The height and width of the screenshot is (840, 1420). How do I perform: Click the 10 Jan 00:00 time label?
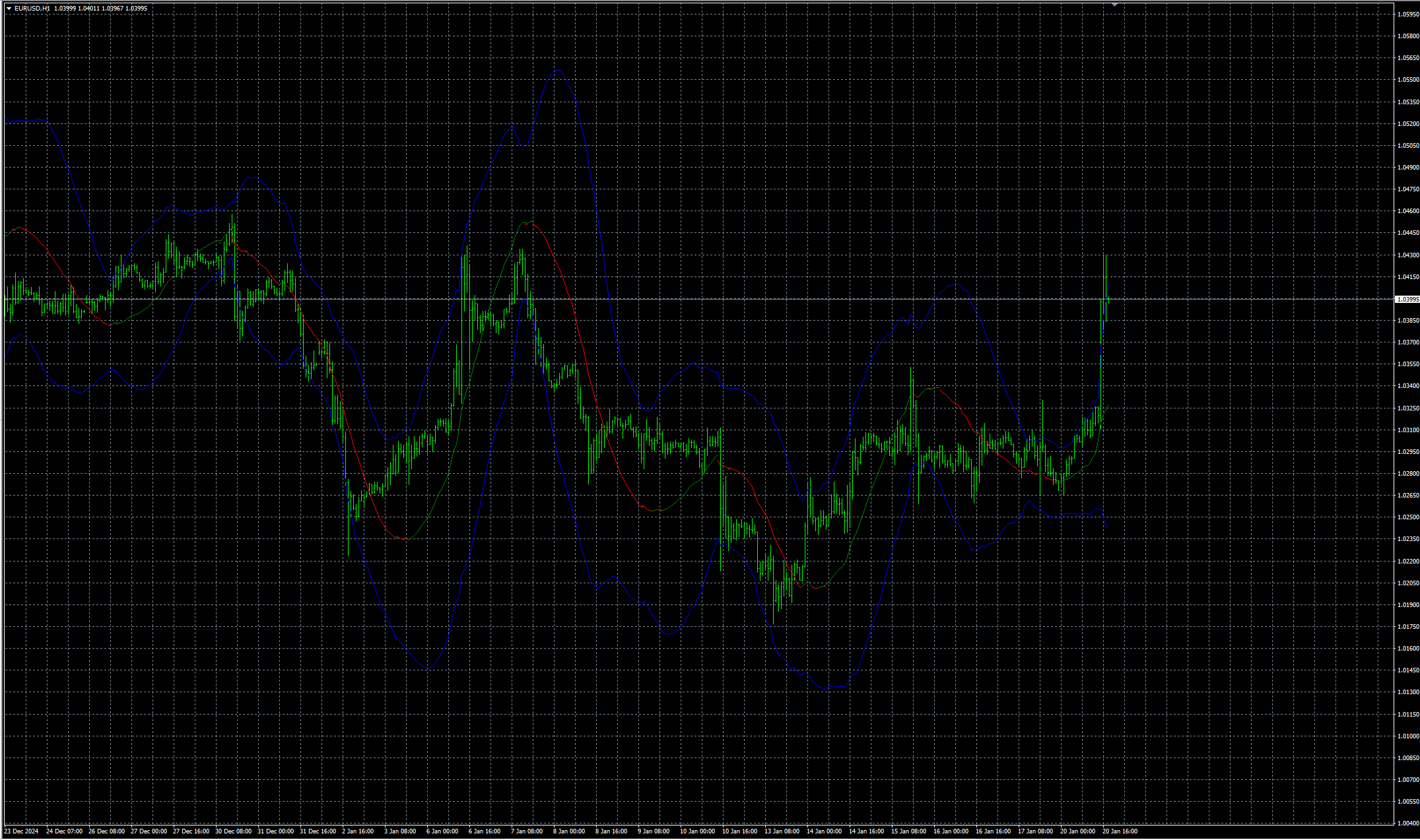698,831
